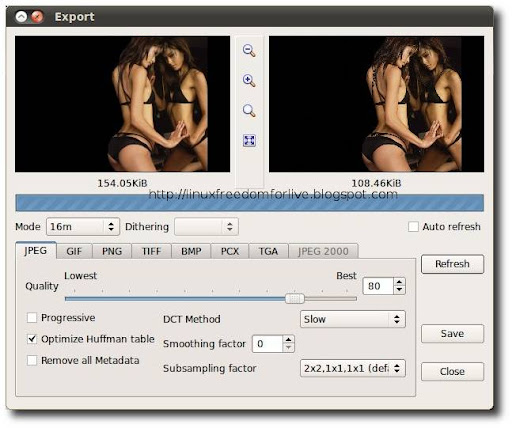Viewport: 512px width, 428px height.
Task: Tick the Remove all Metadata option
Action: tap(32, 360)
